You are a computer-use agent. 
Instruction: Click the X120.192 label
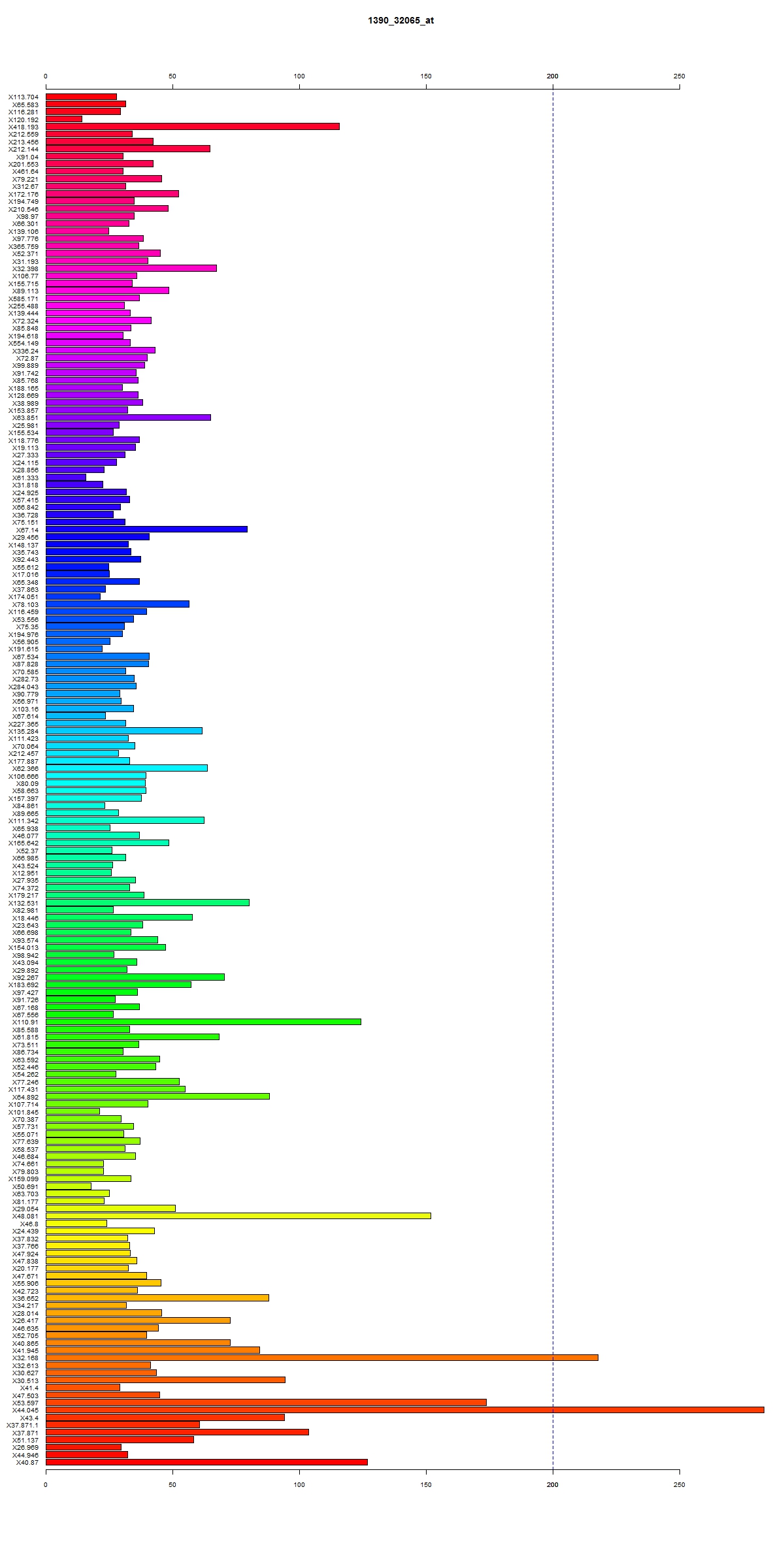[24, 120]
